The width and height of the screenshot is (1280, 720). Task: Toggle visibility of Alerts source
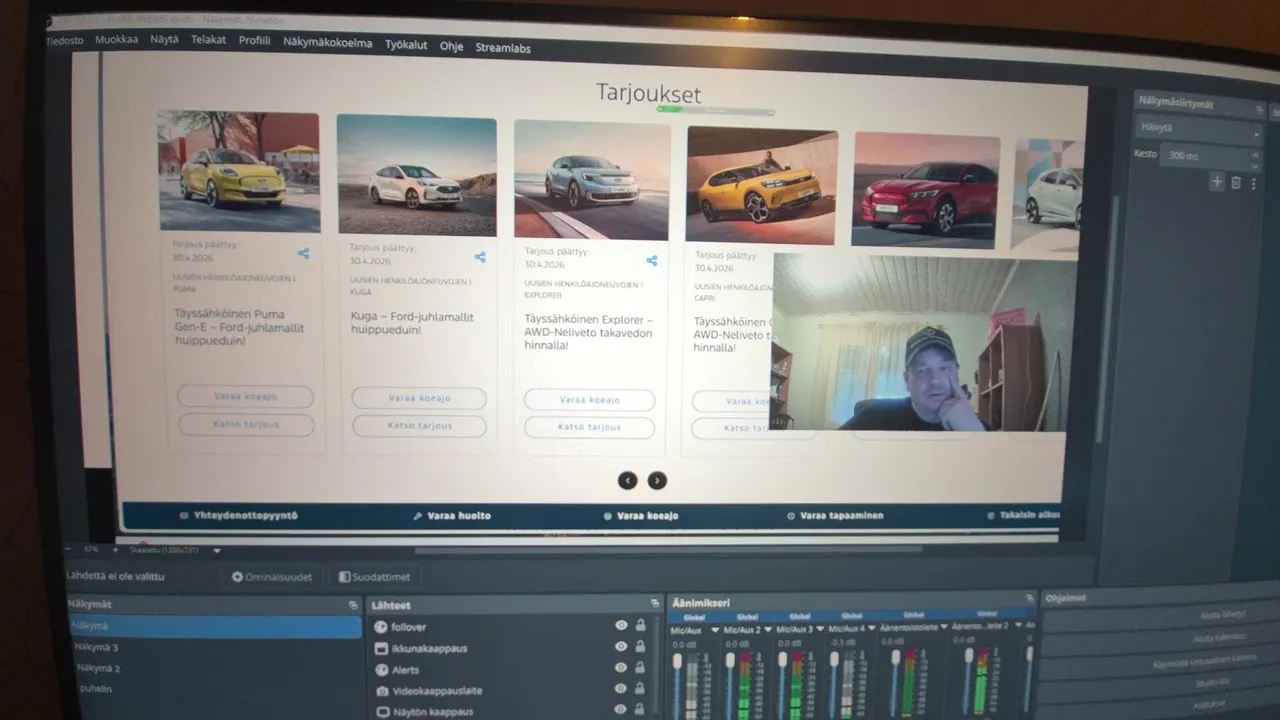(x=621, y=667)
